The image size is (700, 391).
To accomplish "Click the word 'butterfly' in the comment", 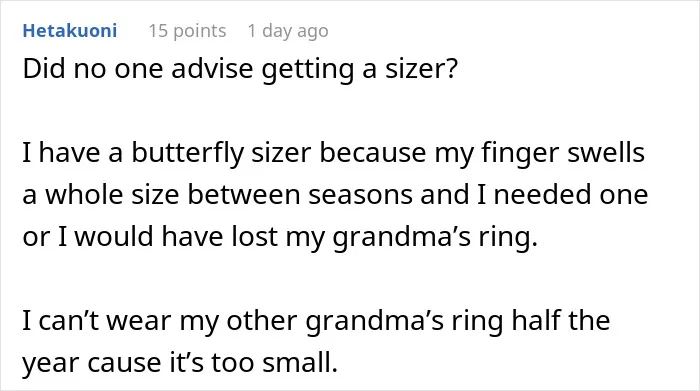I will (188, 153).
